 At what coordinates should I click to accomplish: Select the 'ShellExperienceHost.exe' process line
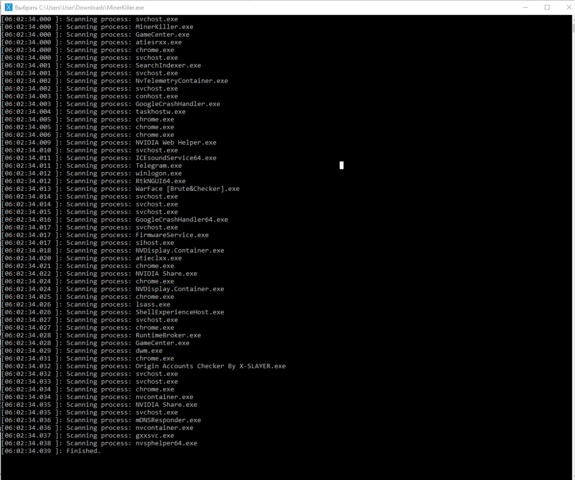113,312
